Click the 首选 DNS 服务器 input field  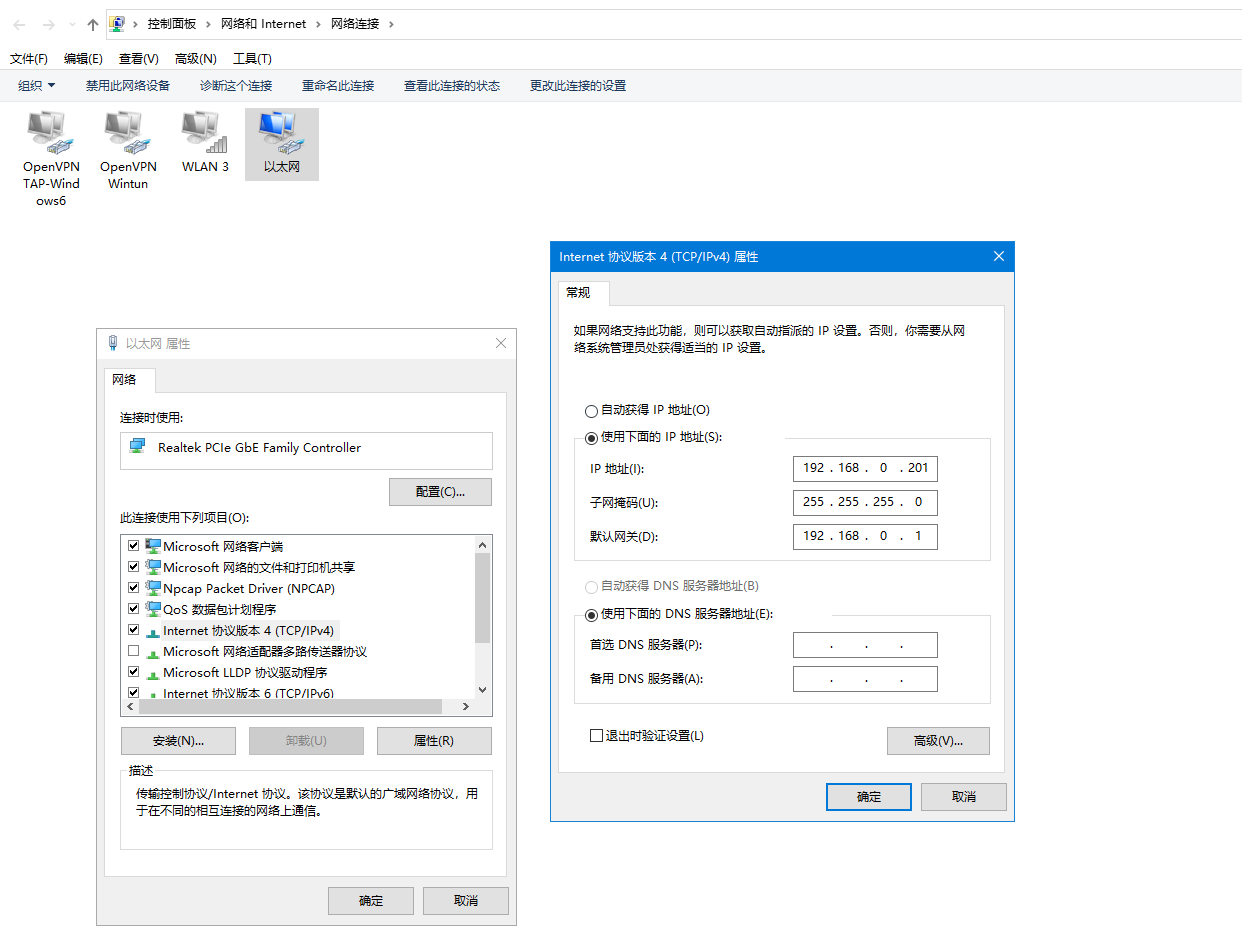tap(865, 645)
